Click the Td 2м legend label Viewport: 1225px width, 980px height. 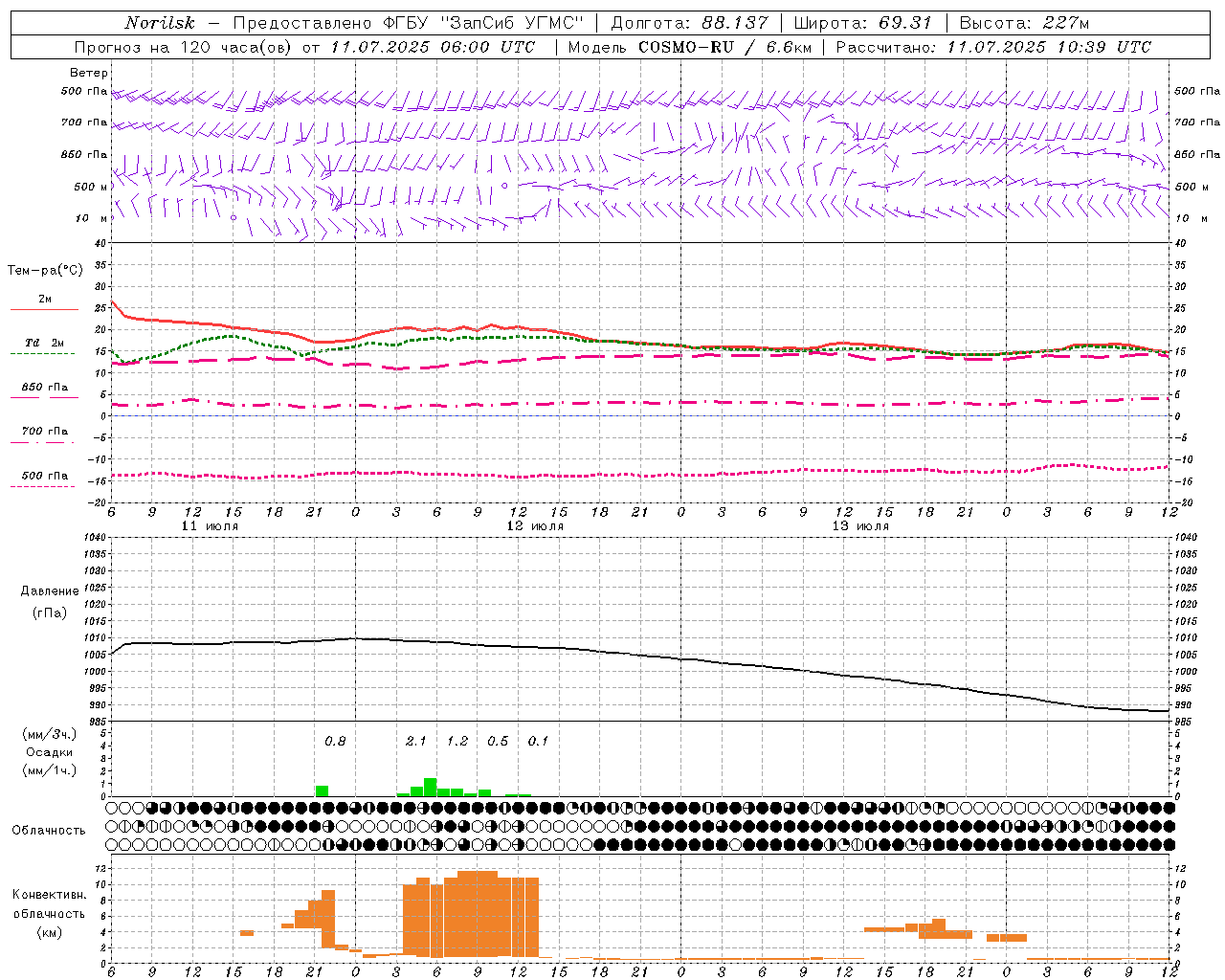coord(45,343)
